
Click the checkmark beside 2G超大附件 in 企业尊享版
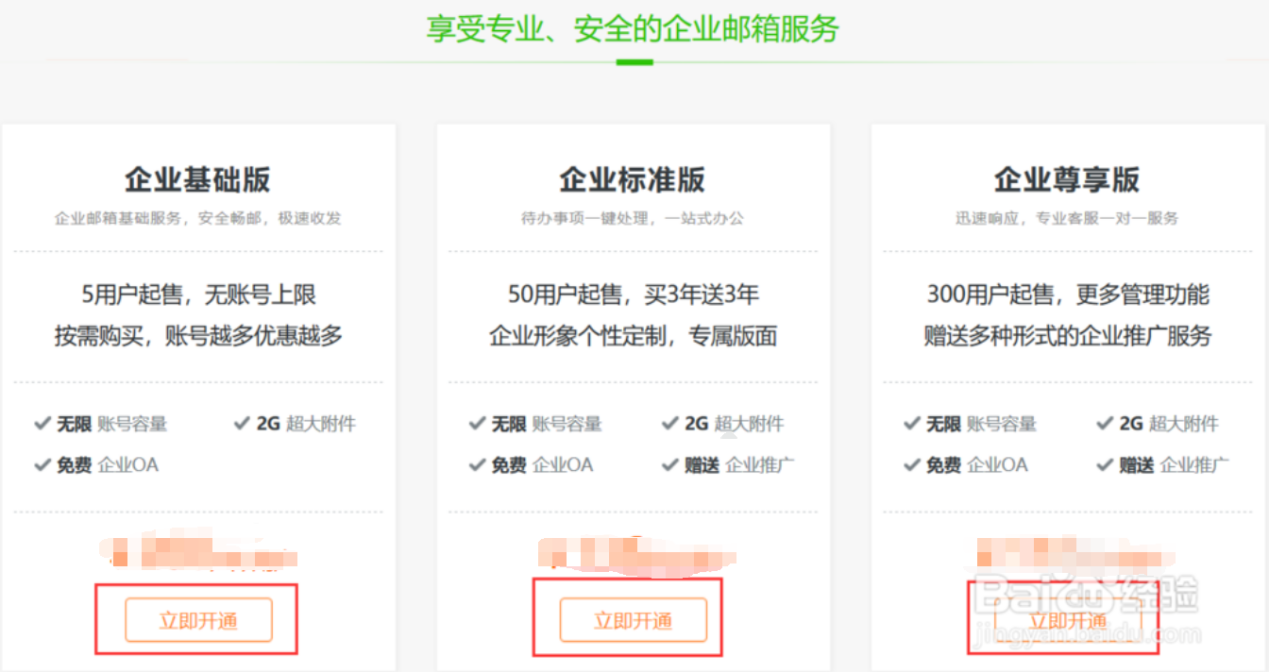pos(1104,423)
